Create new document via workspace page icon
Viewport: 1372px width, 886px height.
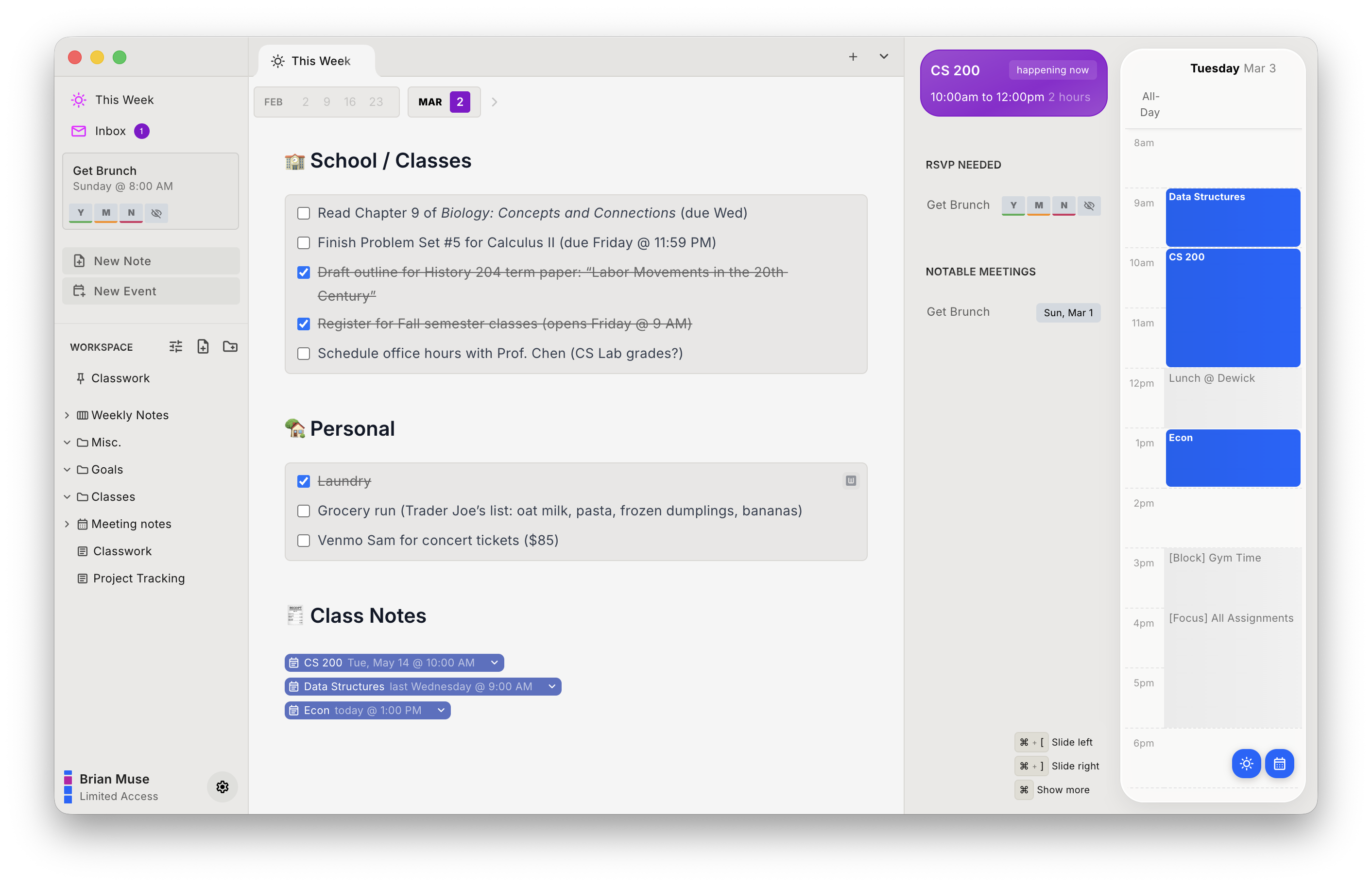203,346
